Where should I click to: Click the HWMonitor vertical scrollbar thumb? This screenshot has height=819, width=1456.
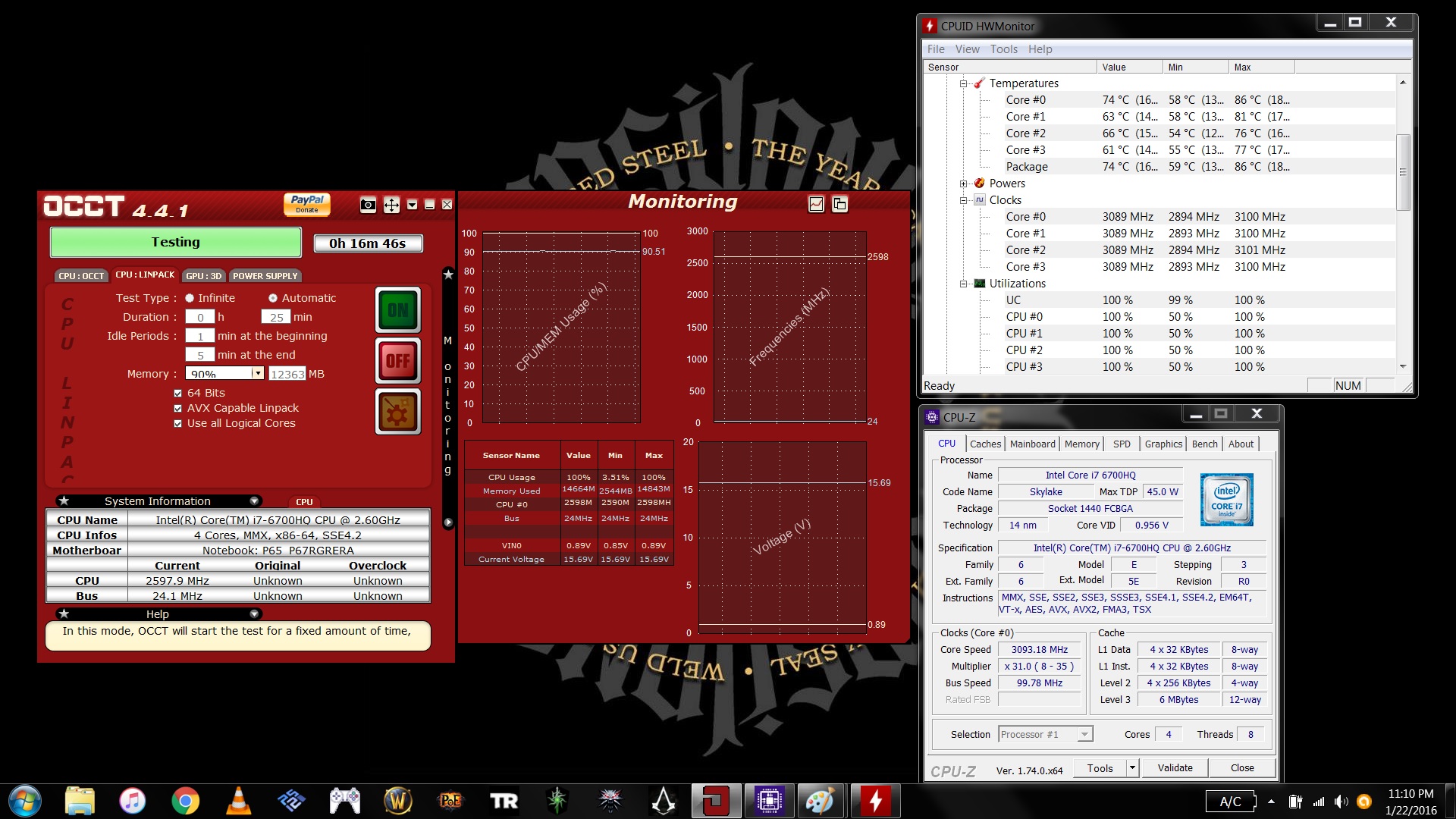click(x=1403, y=172)
